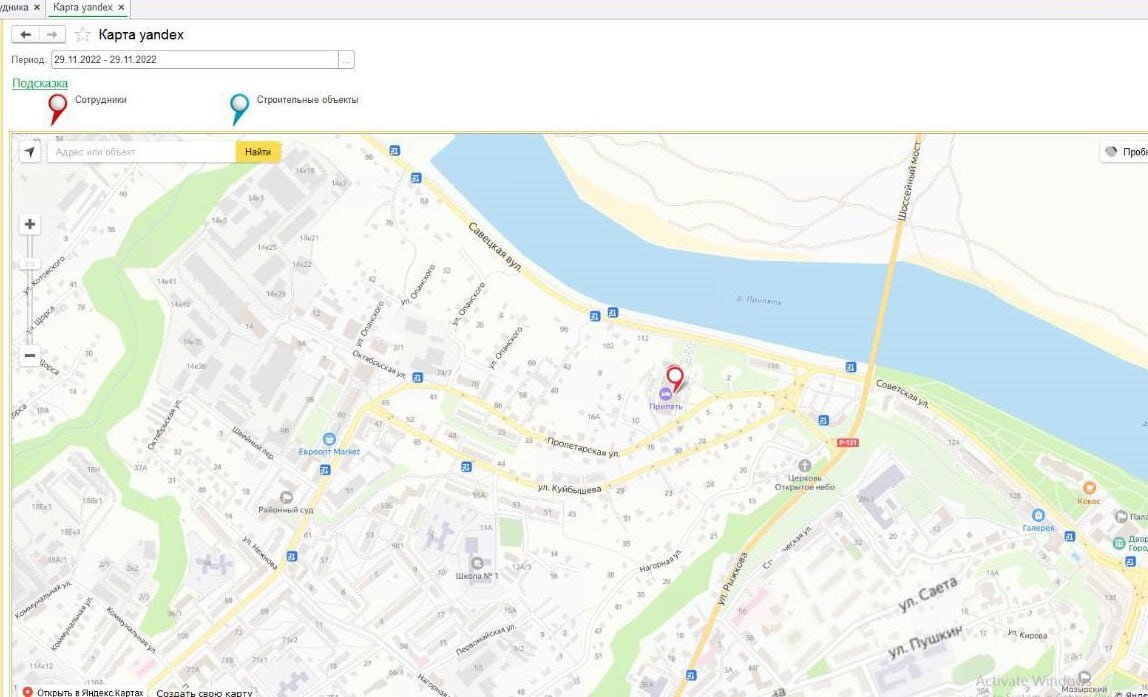This screenshot has height=697, width=1148.
Task: Click the ул. Кирова street label
Action: pyautogui.click(x=1026, y=634)
